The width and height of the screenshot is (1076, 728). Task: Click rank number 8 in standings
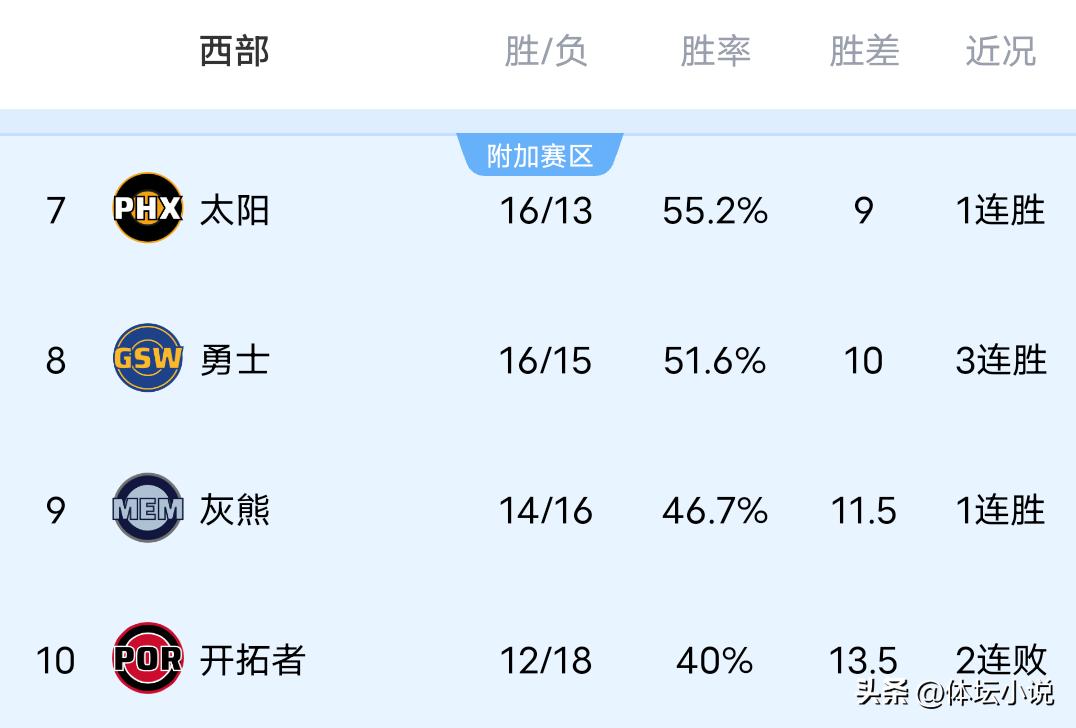point(56,360)
